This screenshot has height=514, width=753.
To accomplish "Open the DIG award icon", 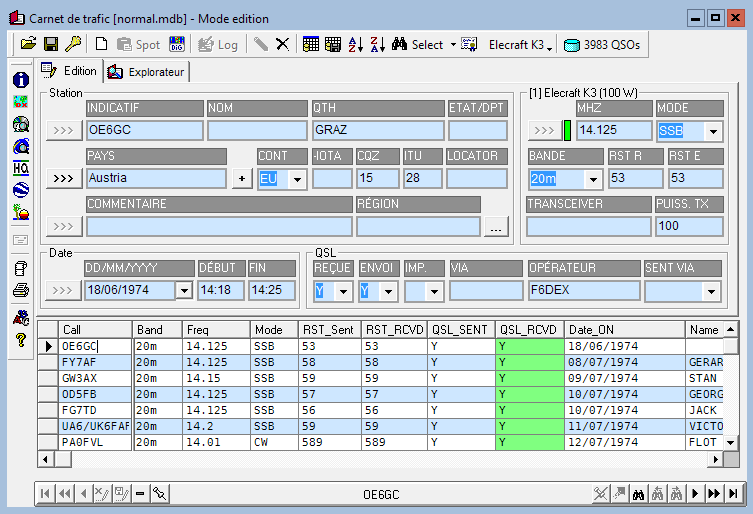I will 177,44.
